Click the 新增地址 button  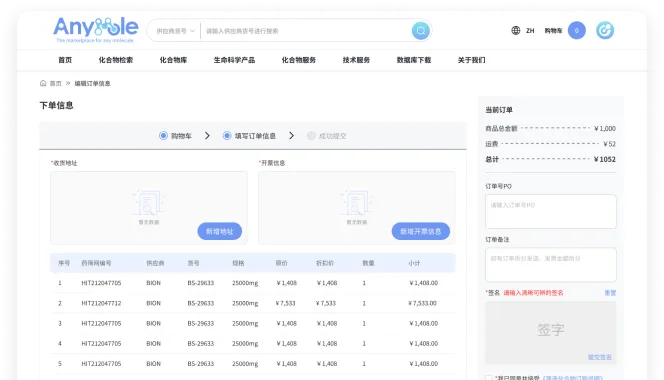coord(220,231)
